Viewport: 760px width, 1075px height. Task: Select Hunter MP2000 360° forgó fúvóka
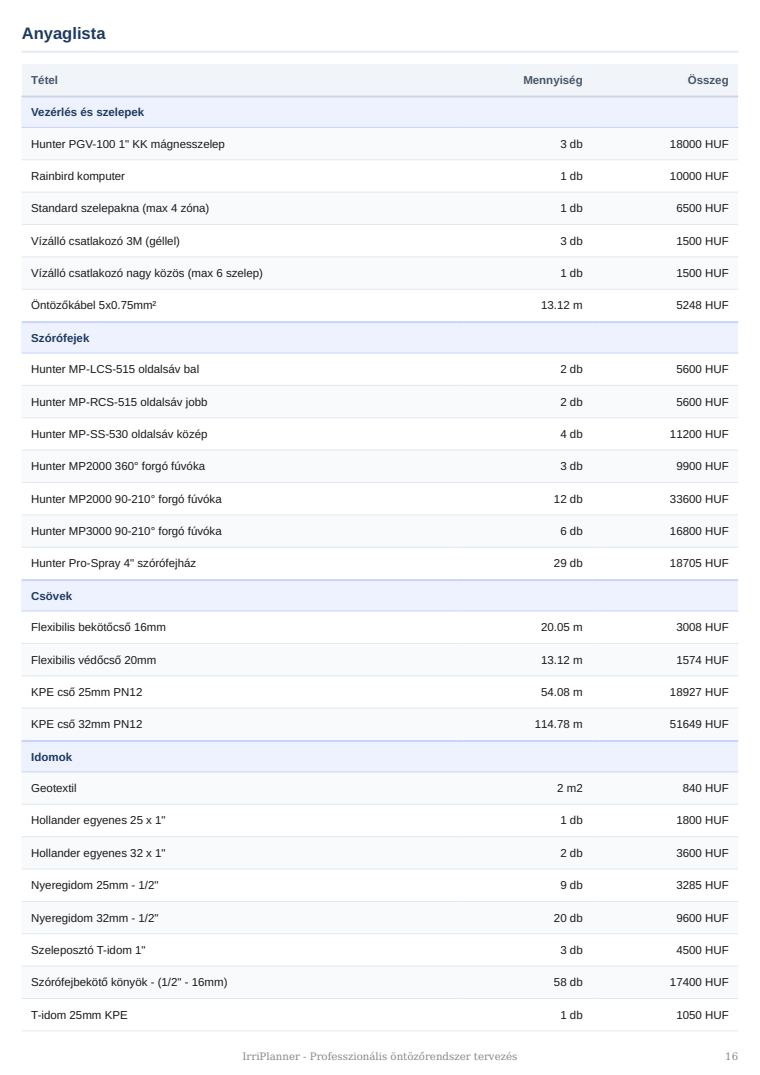(x=118, y=466)
